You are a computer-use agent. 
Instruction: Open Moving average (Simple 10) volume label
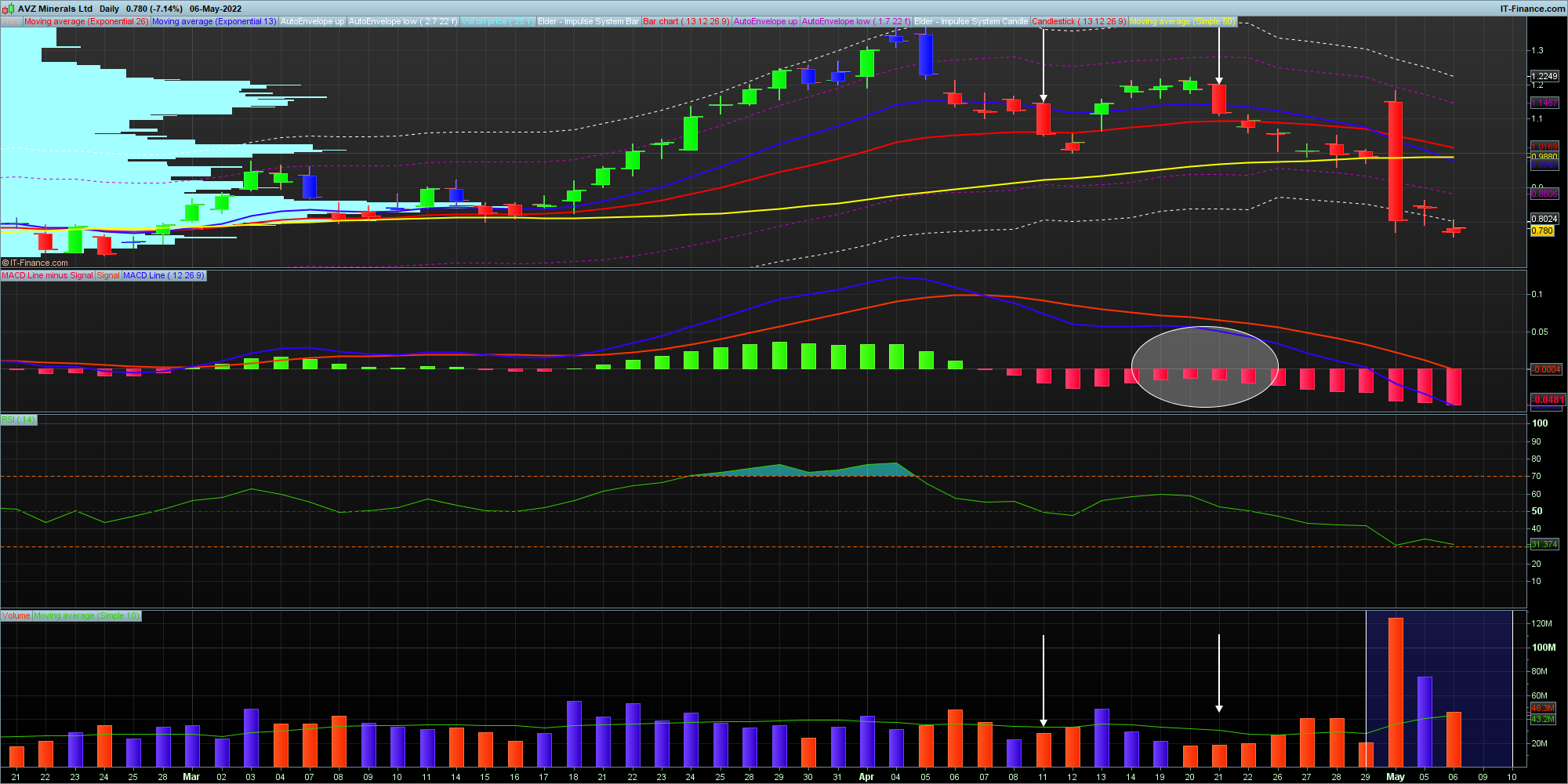pos(86,616)
